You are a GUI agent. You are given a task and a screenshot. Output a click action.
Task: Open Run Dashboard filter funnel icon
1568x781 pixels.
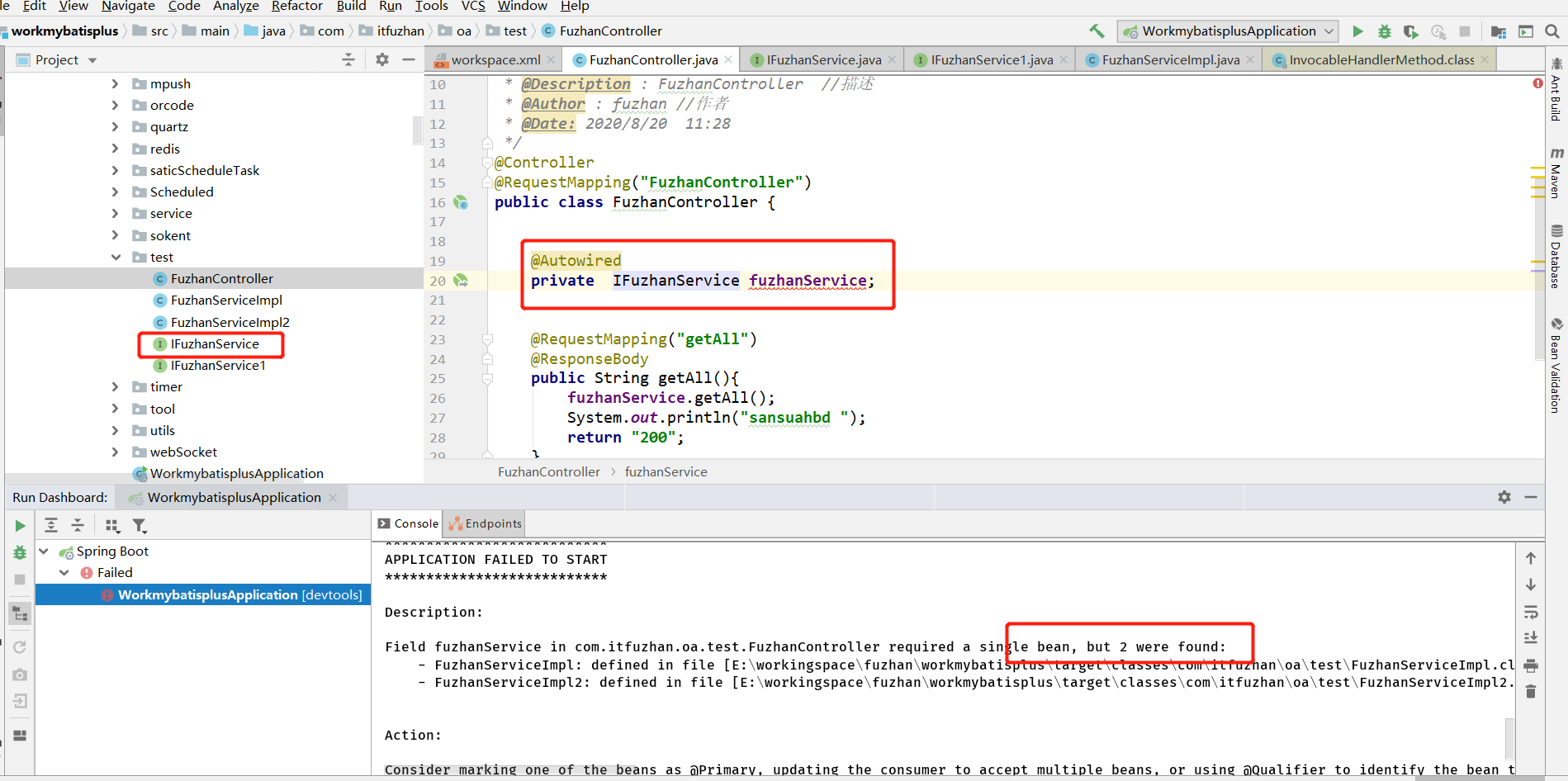click(140, 525)
